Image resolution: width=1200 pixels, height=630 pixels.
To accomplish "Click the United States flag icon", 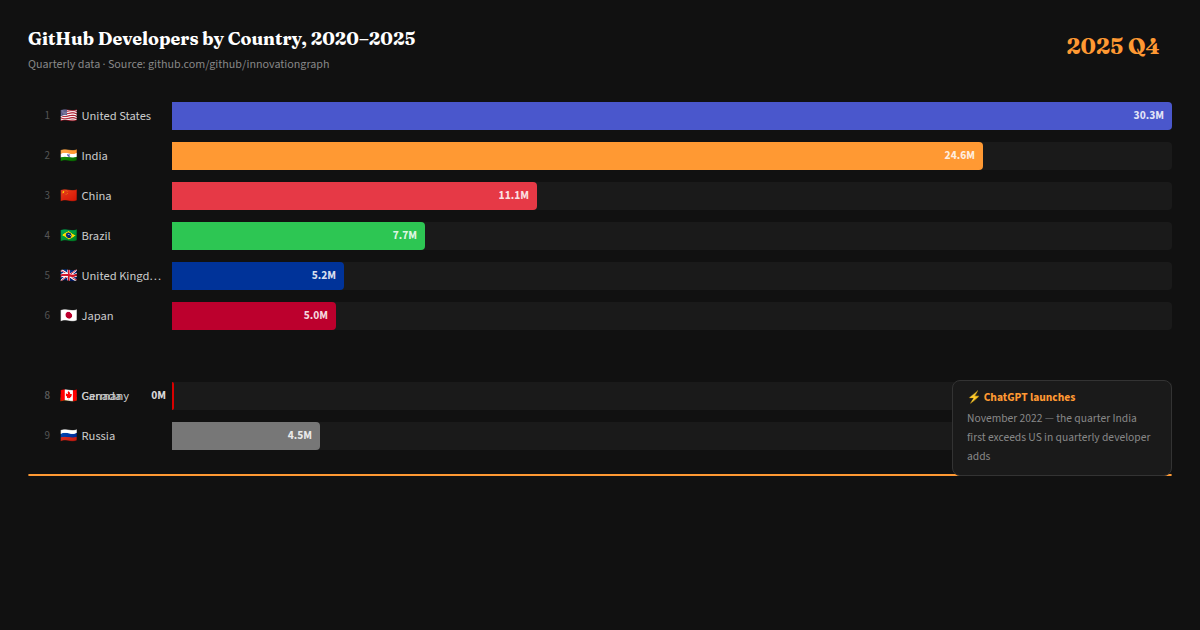I will [68, 116].
